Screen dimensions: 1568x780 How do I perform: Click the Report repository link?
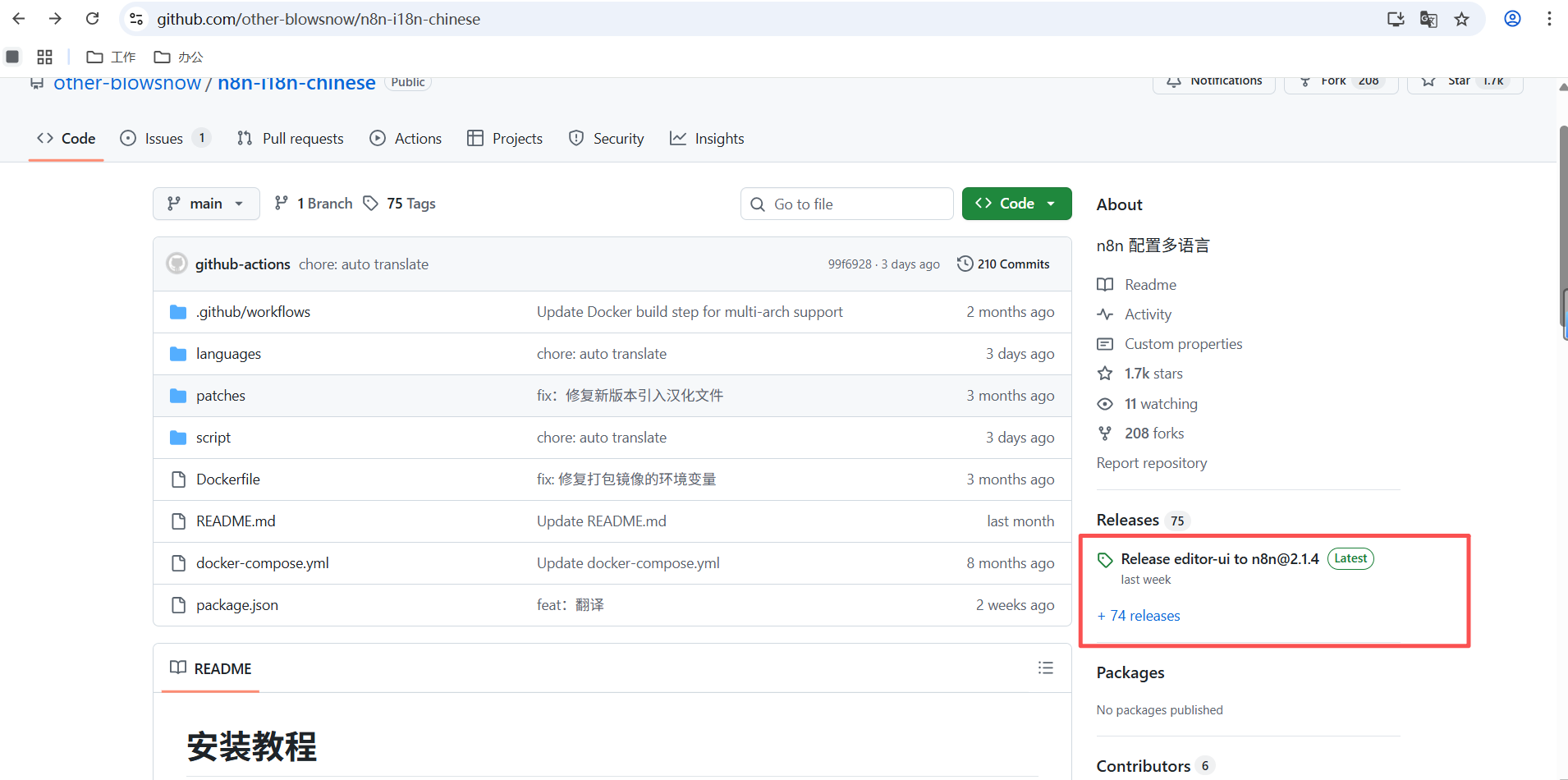[1152, 463]
